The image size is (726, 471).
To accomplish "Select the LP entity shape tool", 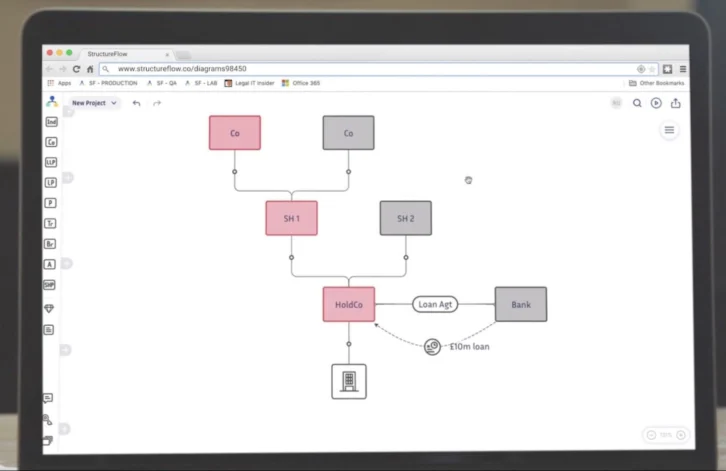I will pyautogui.click(x=50, y=183).
